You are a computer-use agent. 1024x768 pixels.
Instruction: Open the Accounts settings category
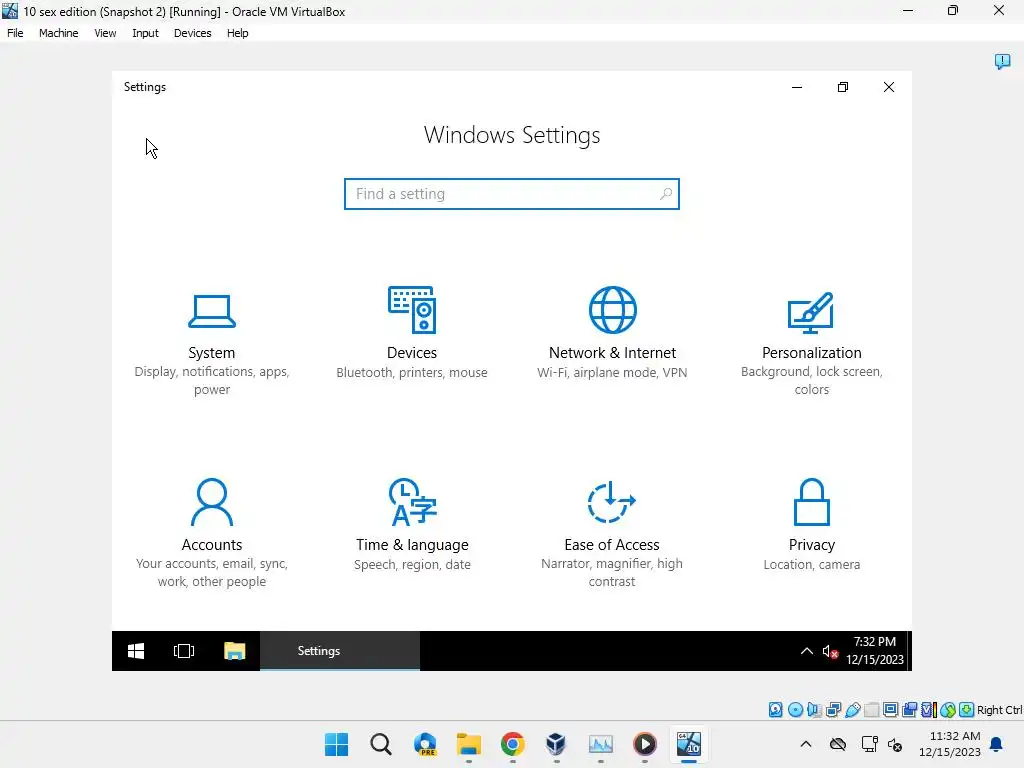[x=212, y=534]
